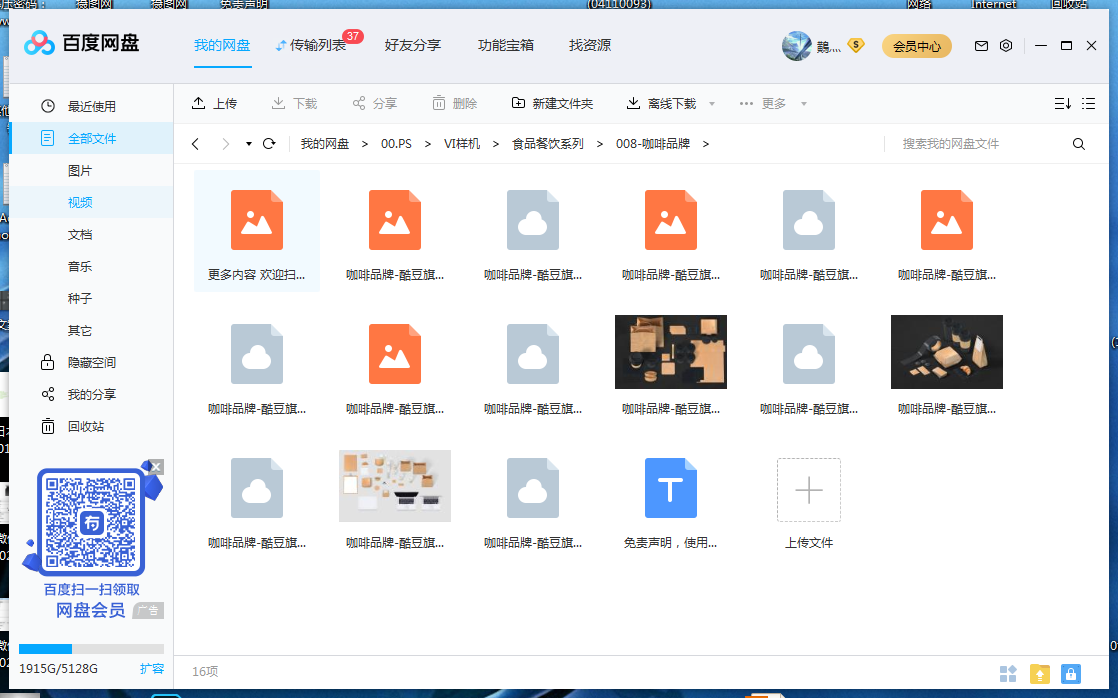Screen dimensions: 1118x698
Task: Click the yellow upload icon in status bar
Action: (x=1040, y=674)
